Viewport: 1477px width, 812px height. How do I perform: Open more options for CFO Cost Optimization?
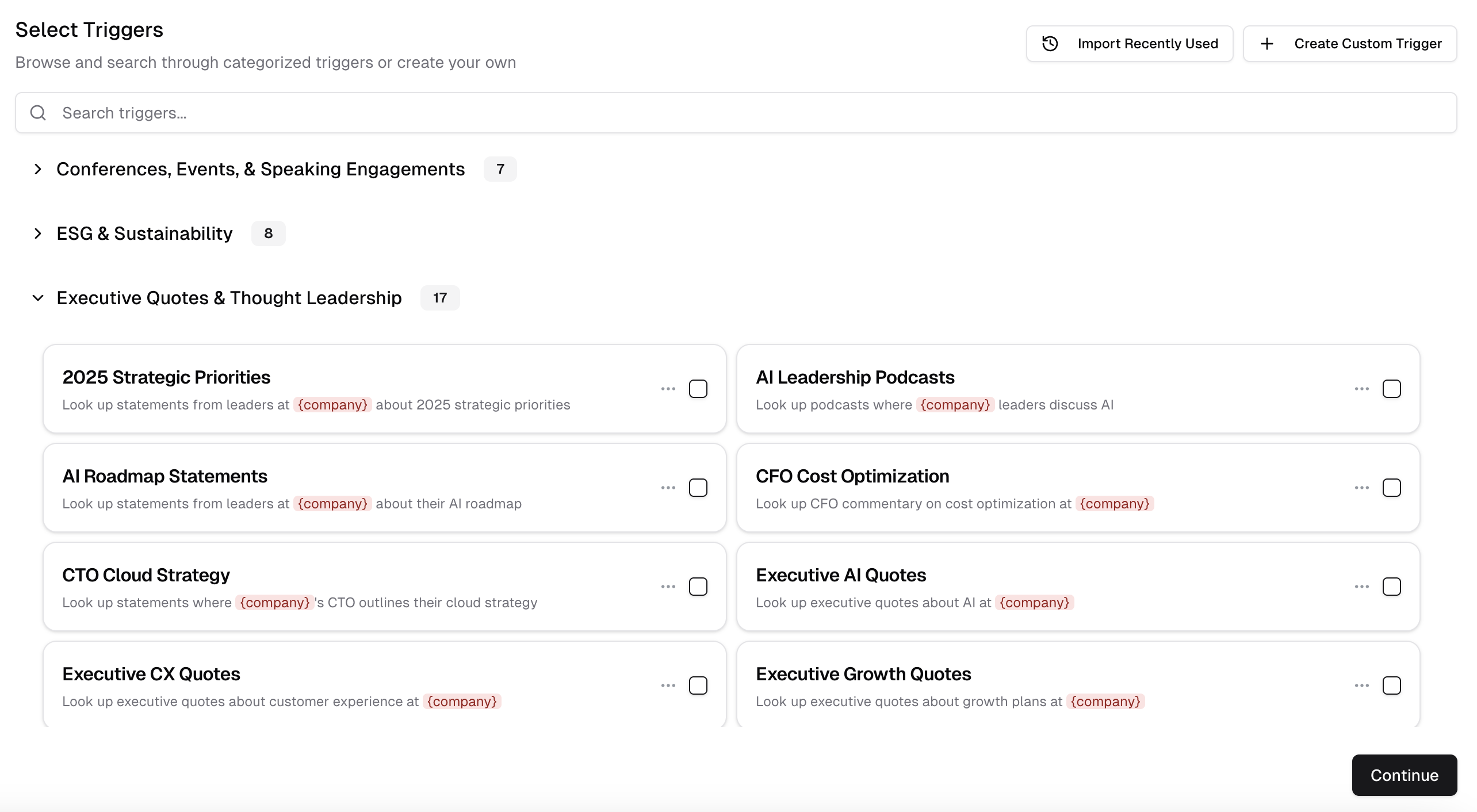(x=1361, y=488)
